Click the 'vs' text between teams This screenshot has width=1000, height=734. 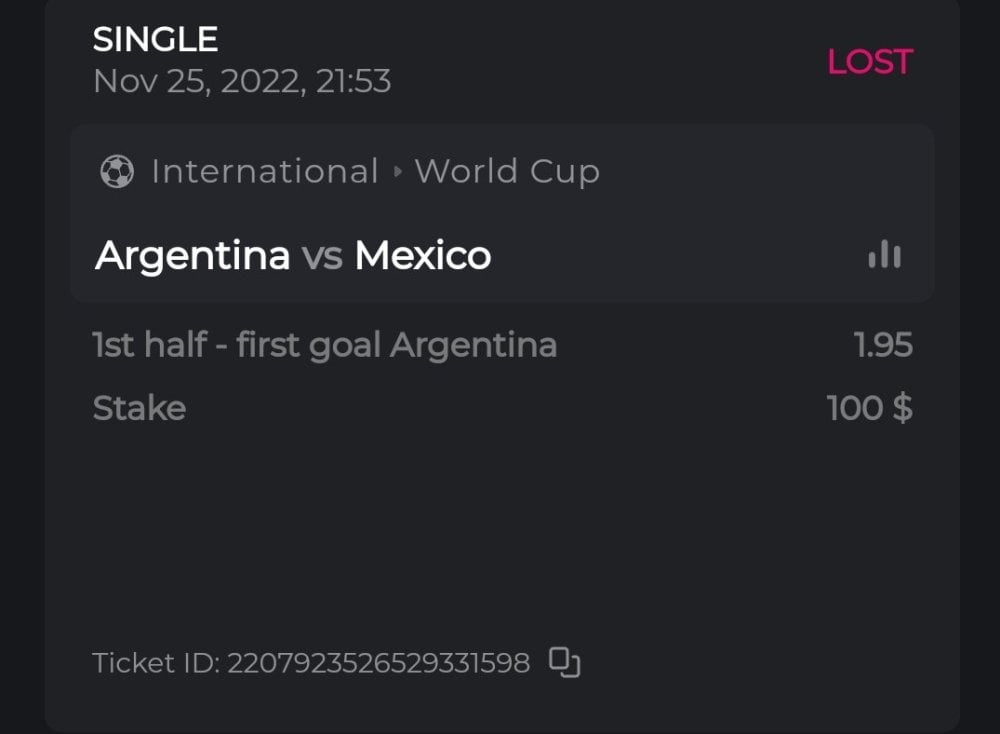point(322,257)
